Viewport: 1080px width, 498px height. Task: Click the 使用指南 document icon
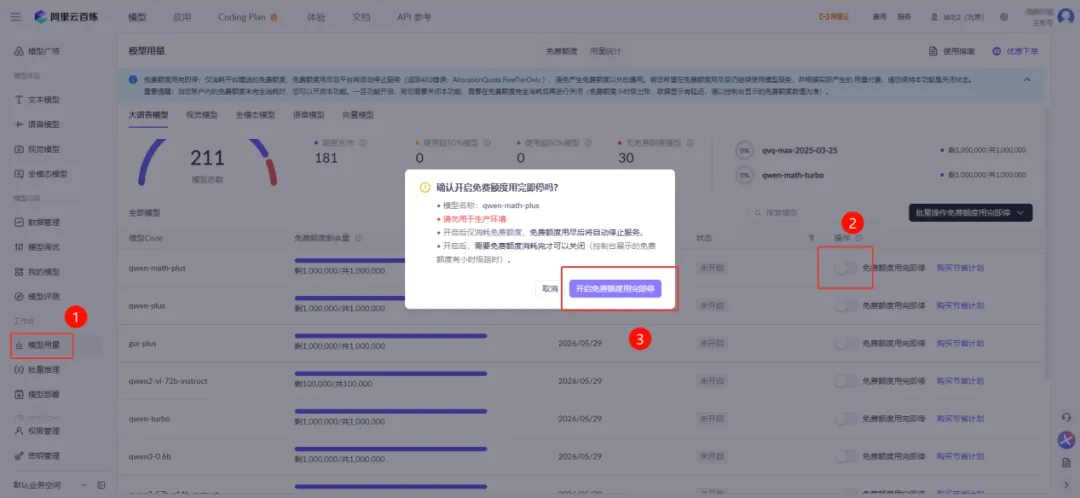pos(933,51)
